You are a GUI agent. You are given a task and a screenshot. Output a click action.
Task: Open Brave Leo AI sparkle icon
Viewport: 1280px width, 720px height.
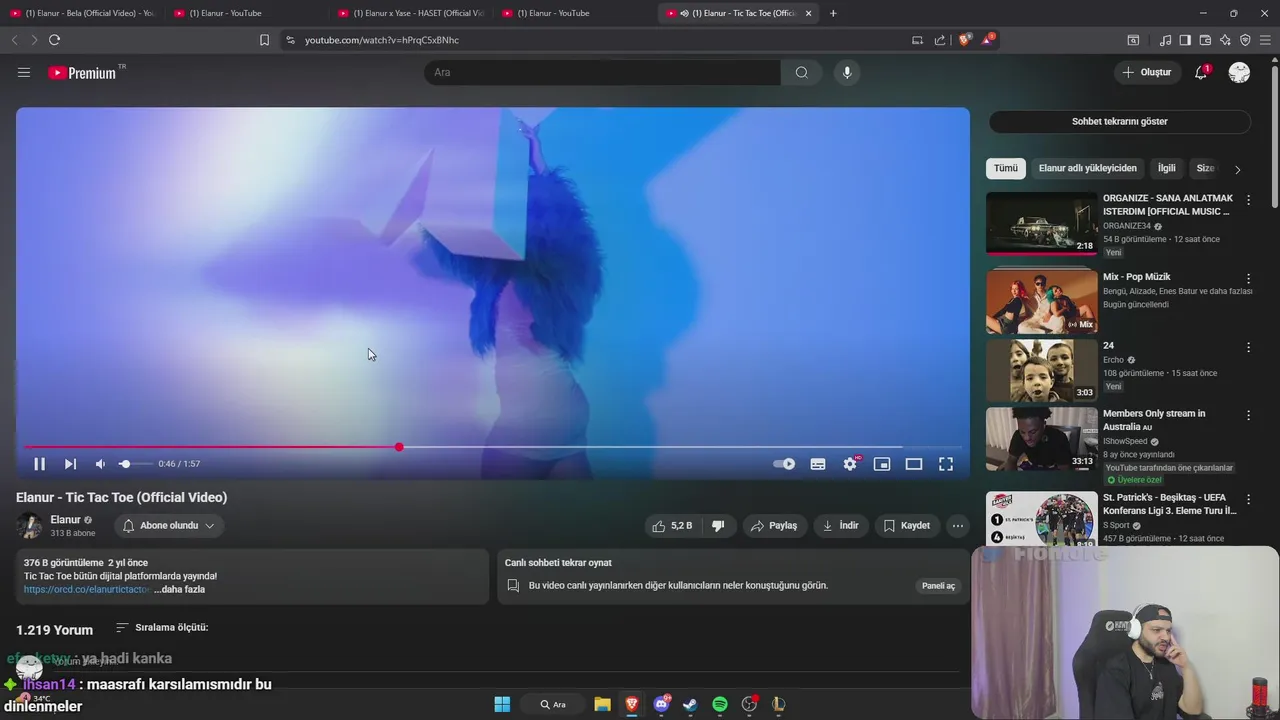(x=1225, y=40)
